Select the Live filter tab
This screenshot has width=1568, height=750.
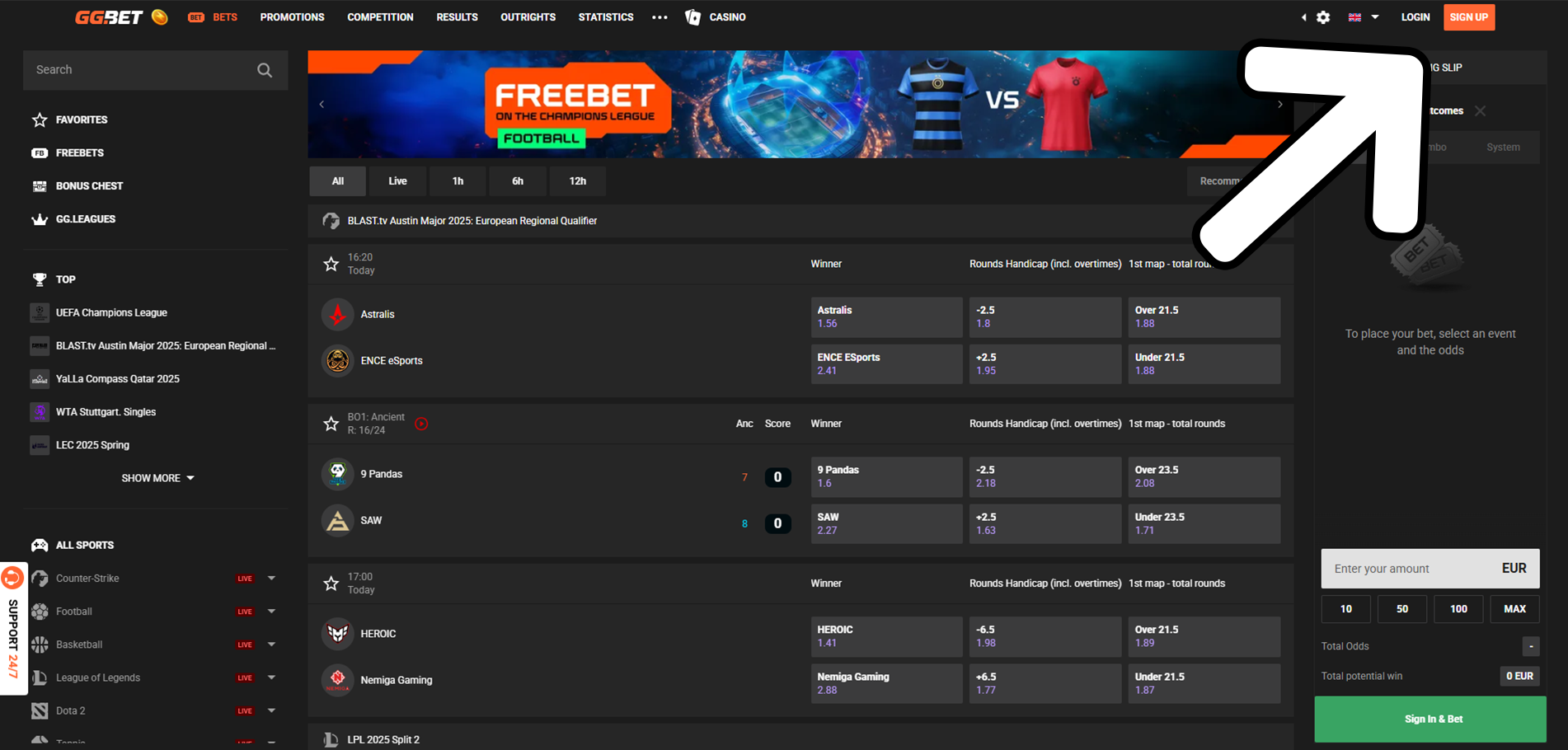coord(397,181)
